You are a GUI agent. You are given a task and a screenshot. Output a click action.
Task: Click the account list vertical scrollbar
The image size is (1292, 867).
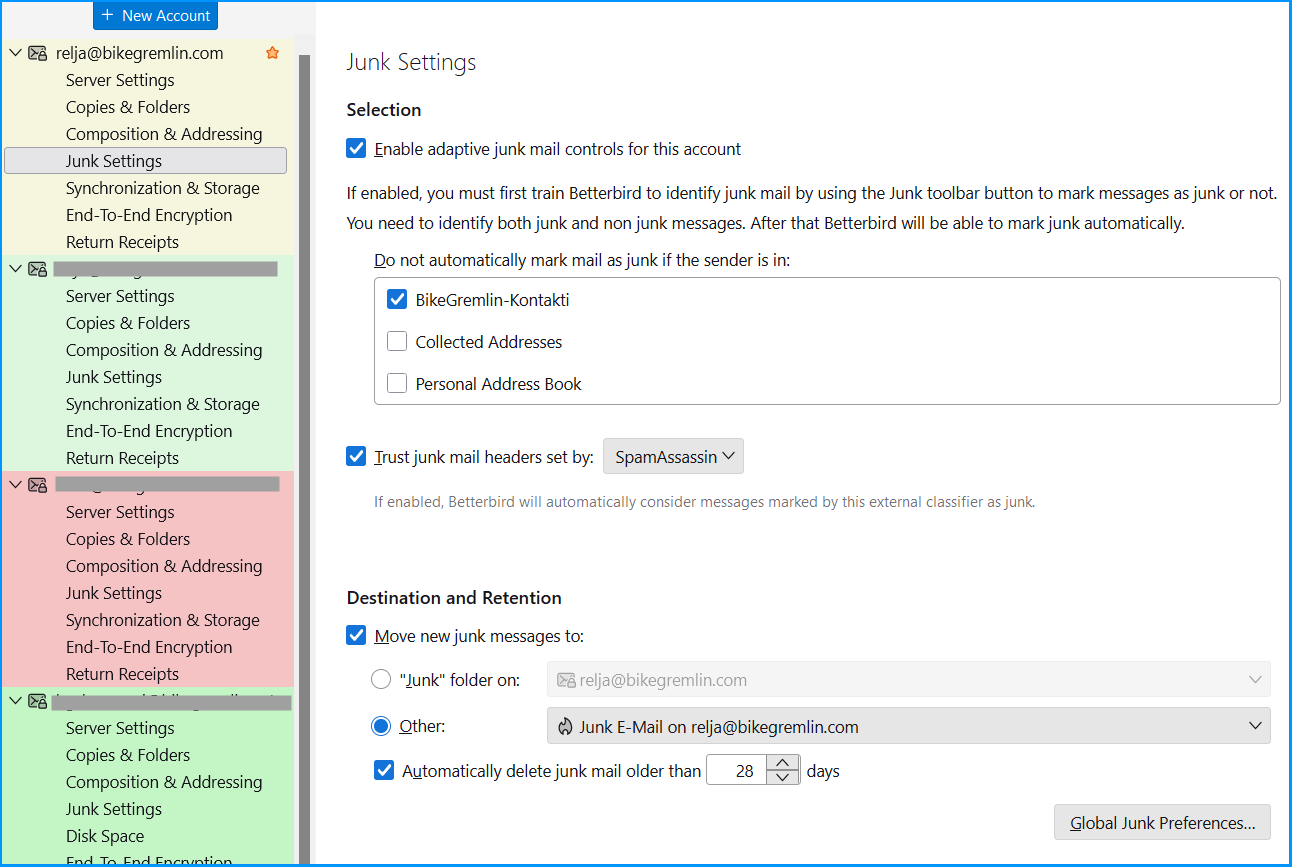pos(305,460)
